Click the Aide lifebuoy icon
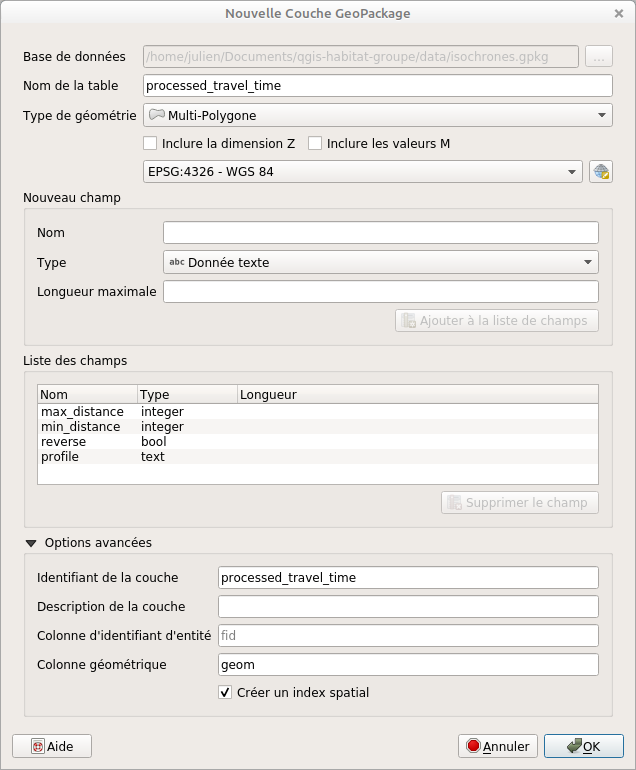The height and width of the screenshot is (770, 636). point(37,746)
